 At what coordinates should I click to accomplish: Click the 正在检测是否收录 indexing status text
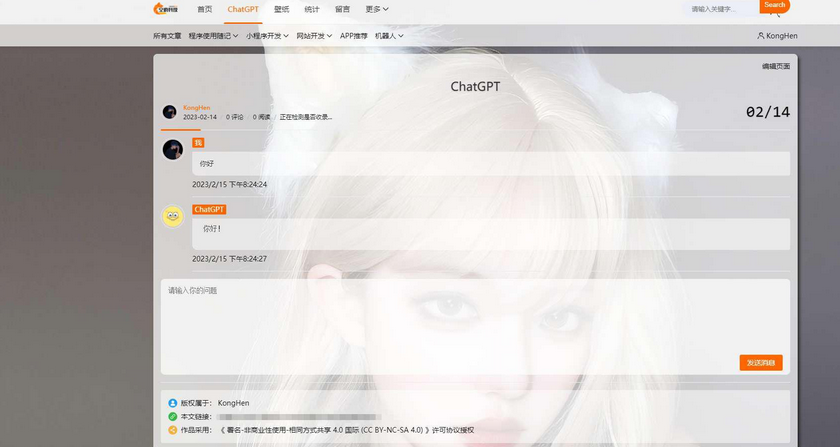click(306, 117)
